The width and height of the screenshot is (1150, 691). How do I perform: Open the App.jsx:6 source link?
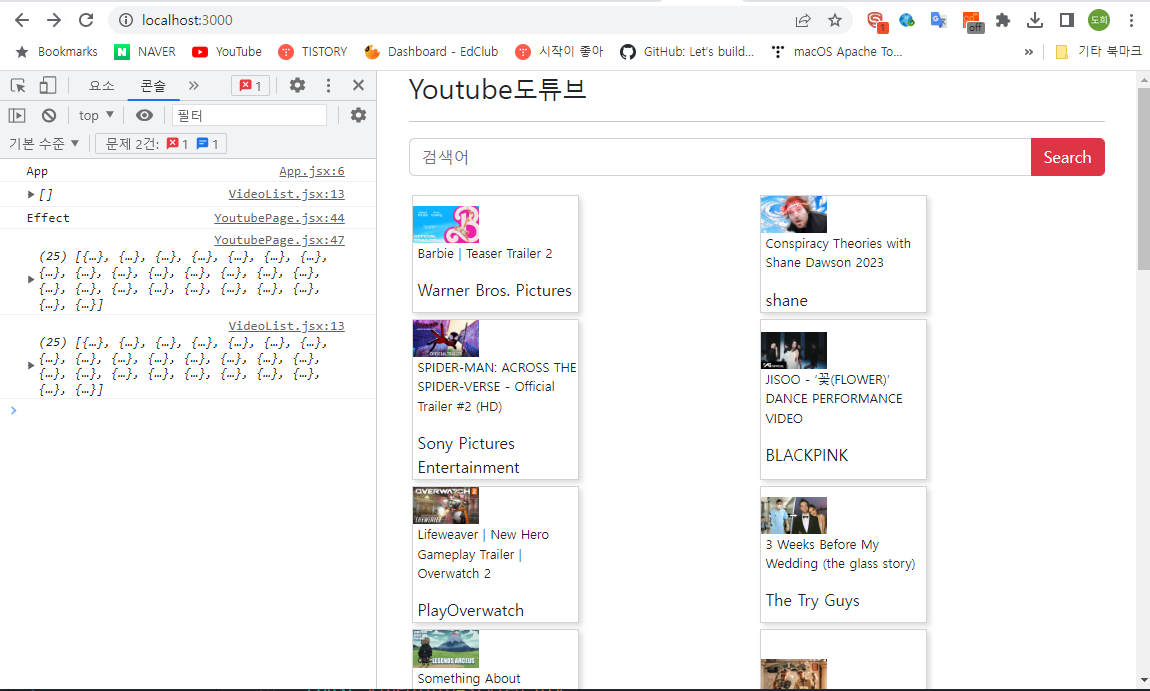click(x=312, y=171)
